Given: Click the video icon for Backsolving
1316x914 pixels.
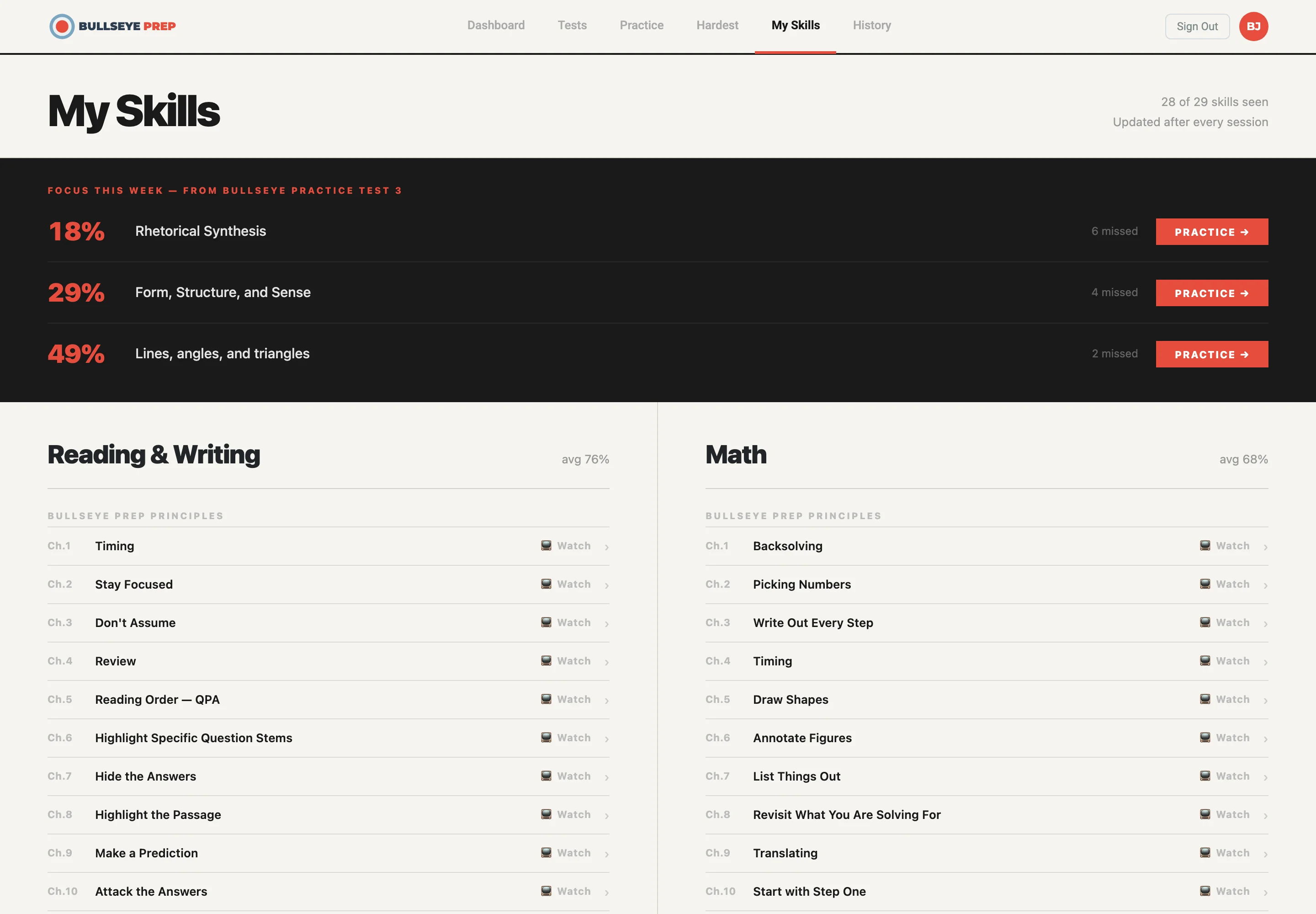Looking at the screenshot, I should click(1205, 546).
